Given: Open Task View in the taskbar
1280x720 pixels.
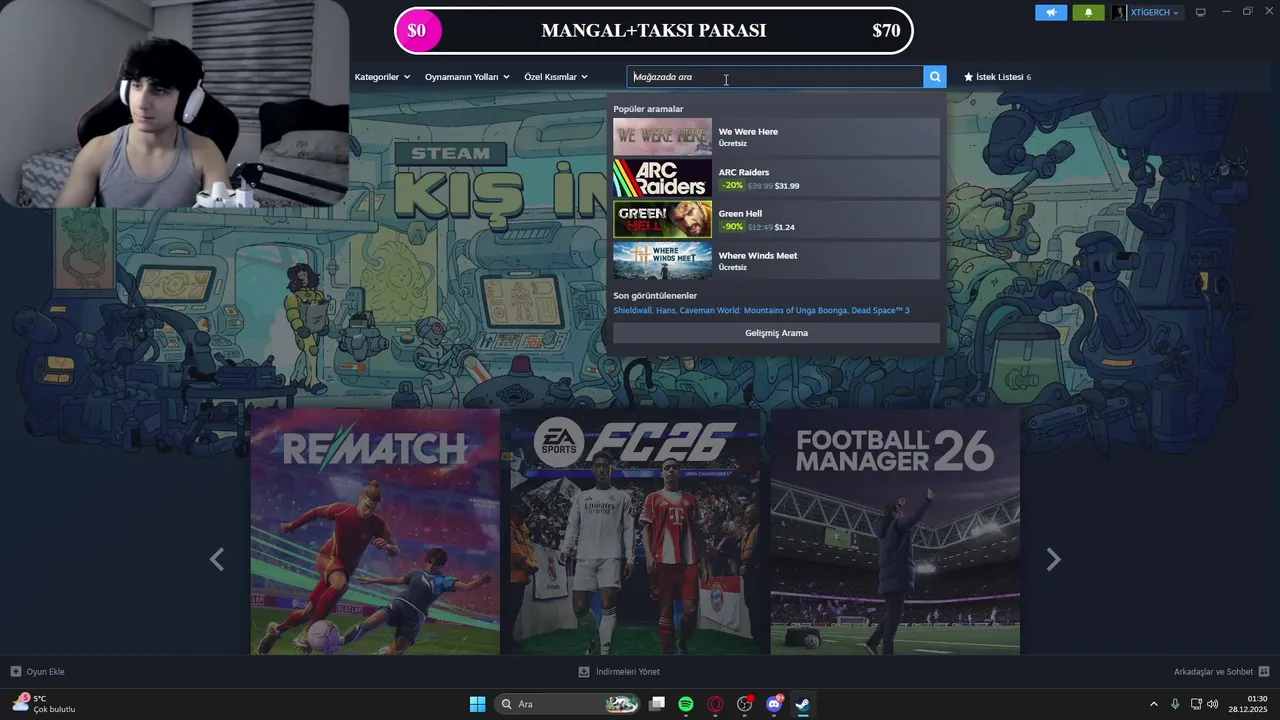Looking at the screenshot, I should tap(657, 704).
